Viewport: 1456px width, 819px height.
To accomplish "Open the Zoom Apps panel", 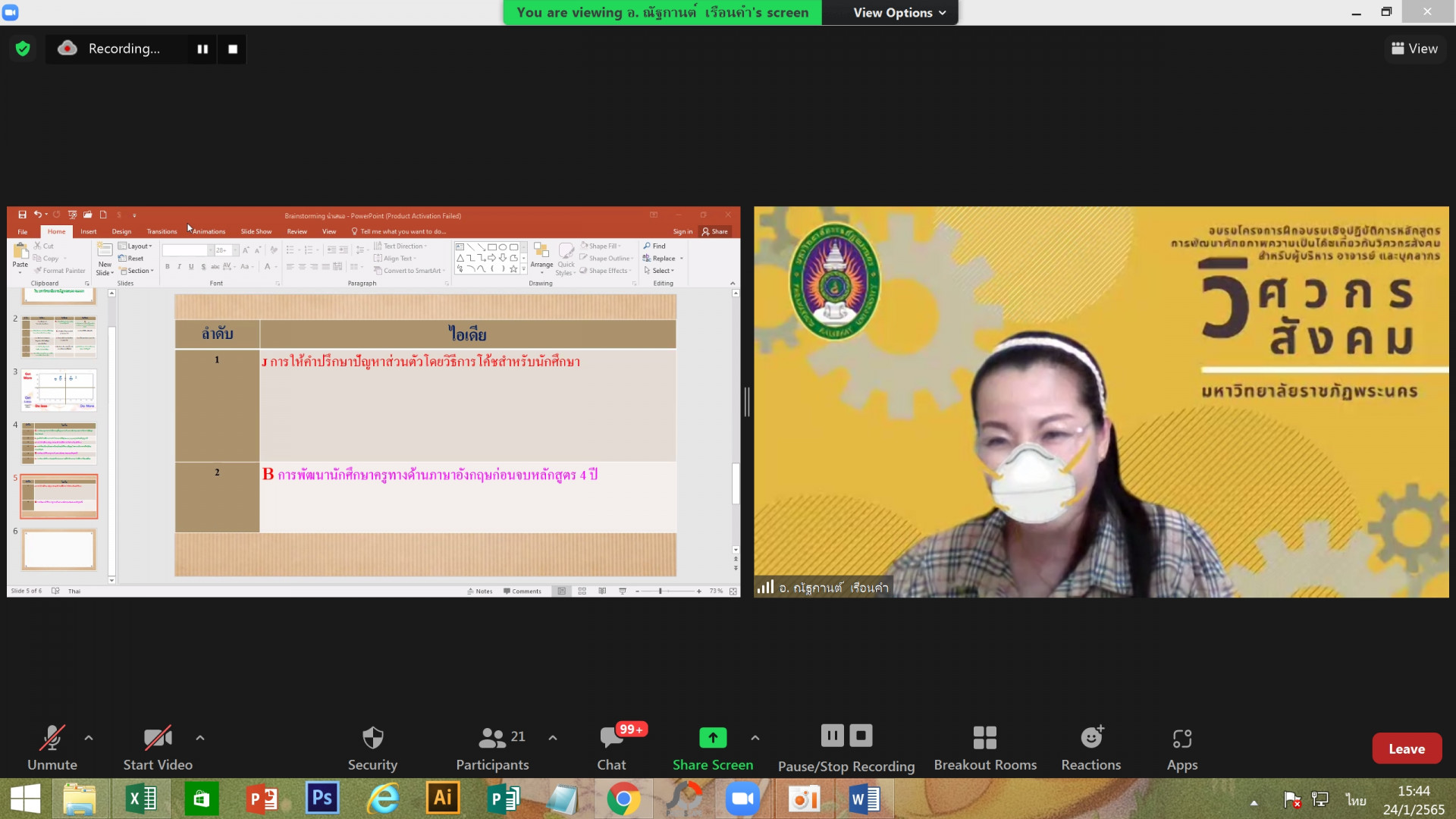I will pyautogui.click(x=1182, y=748).
